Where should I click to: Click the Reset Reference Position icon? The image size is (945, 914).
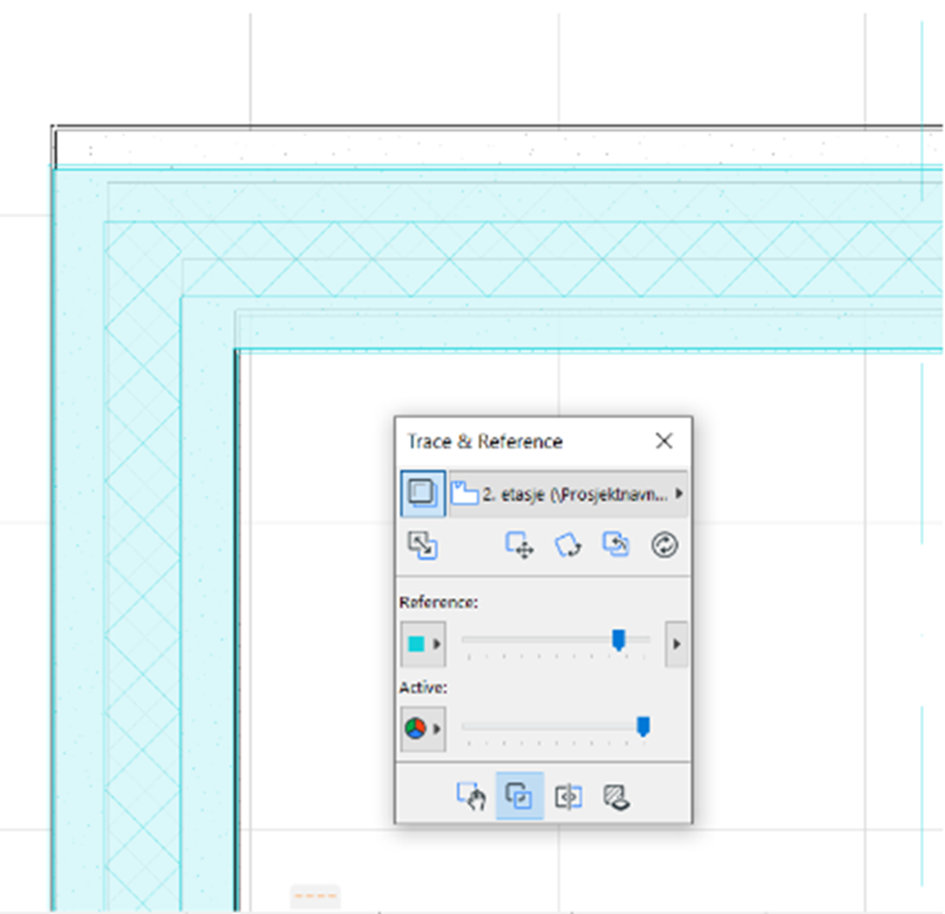pyautogui.click(x=616, y=545)
